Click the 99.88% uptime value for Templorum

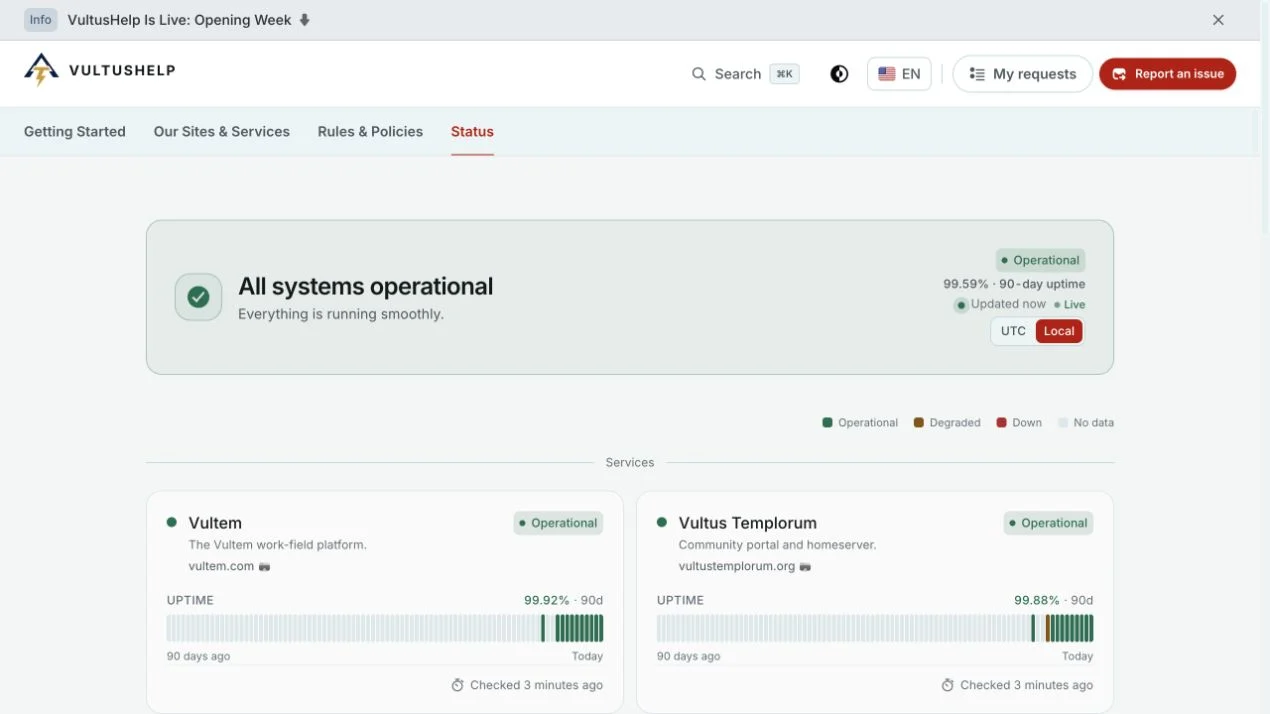1037,600
